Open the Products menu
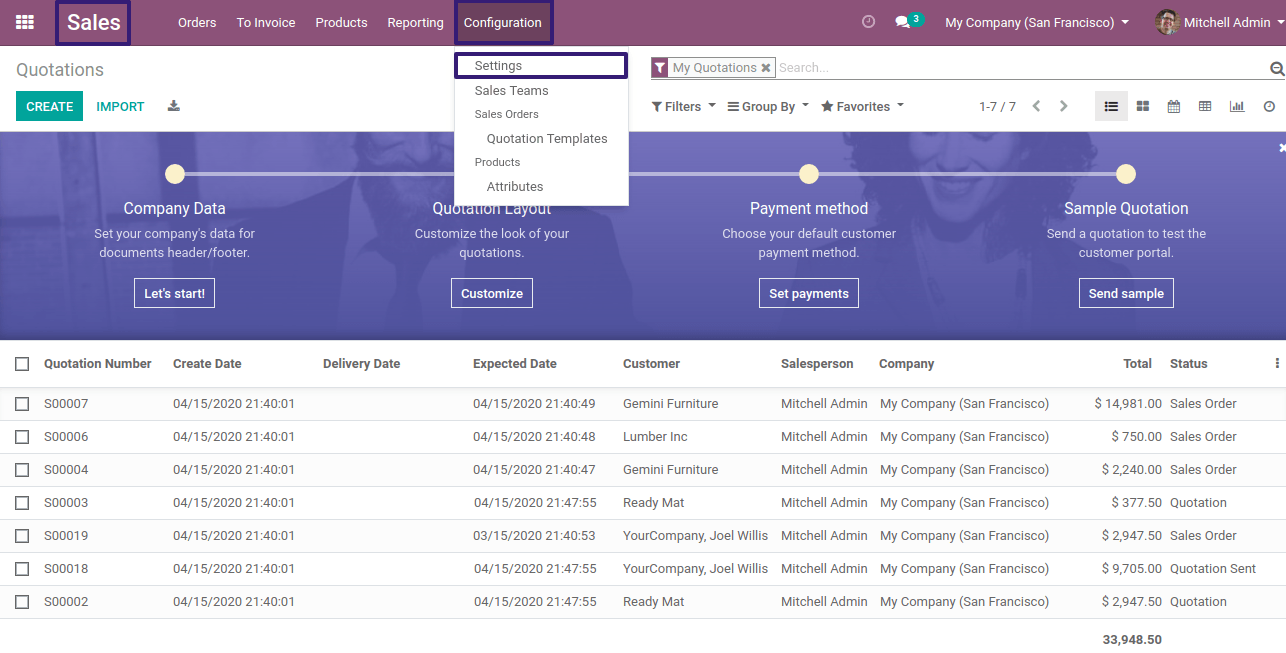The height and width of the screenshot is (653, 1286). click(x=341, y=22)
